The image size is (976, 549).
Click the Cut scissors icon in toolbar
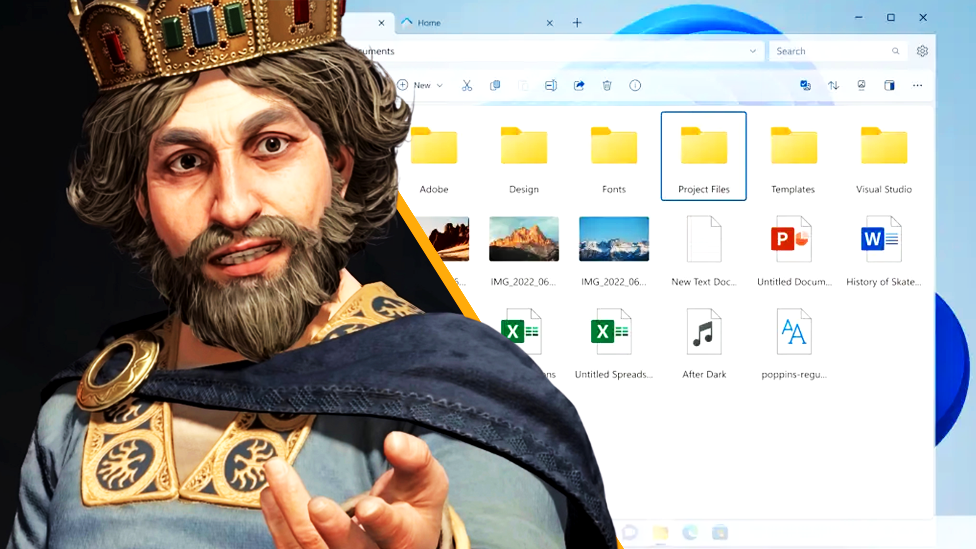(467, 85)
